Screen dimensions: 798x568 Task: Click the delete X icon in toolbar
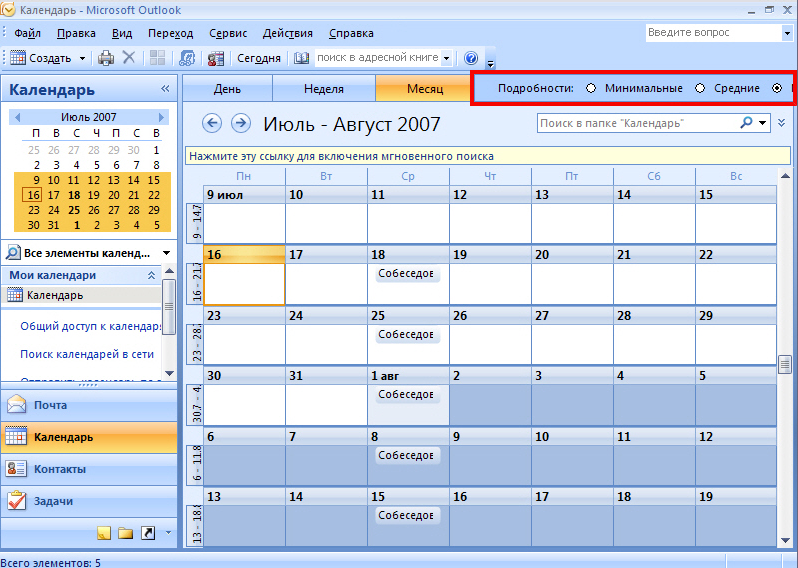(x=129, y=58)
